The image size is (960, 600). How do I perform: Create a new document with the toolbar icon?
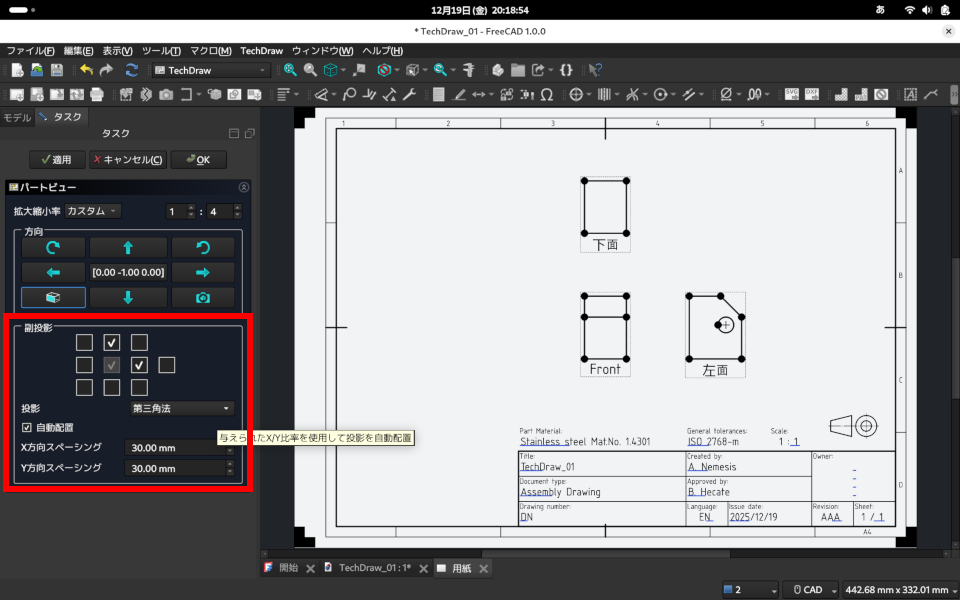coord(17,70)
